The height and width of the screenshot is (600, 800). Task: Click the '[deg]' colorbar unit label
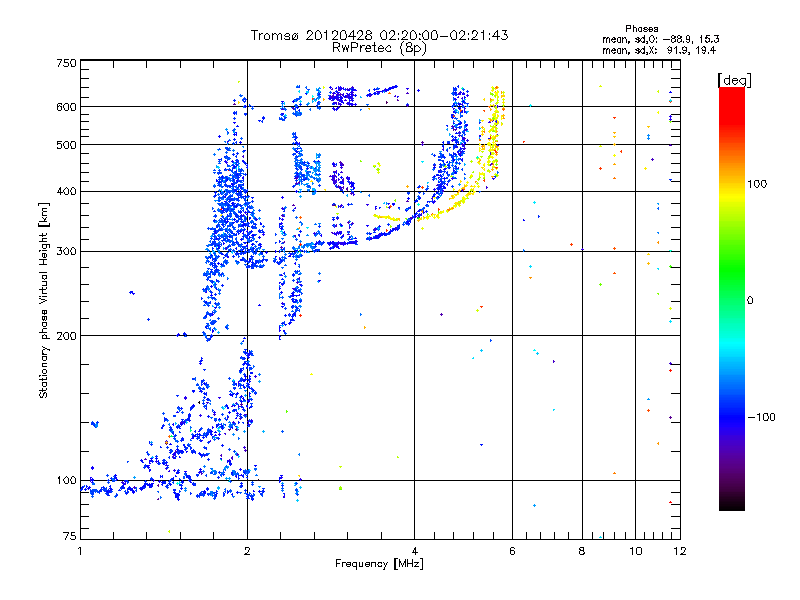pyautogui.click(x=734, y=81)
